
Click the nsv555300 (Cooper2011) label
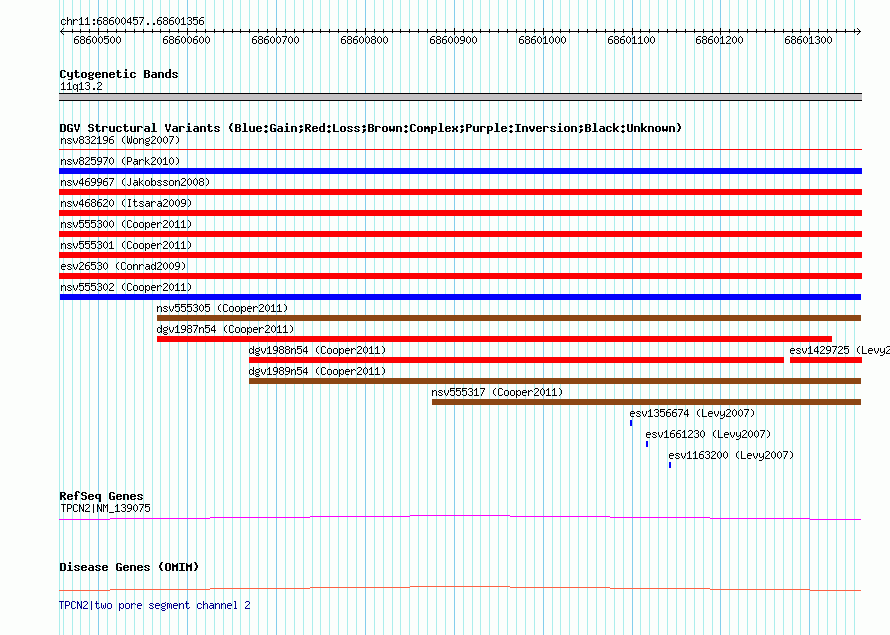point(126,224)
